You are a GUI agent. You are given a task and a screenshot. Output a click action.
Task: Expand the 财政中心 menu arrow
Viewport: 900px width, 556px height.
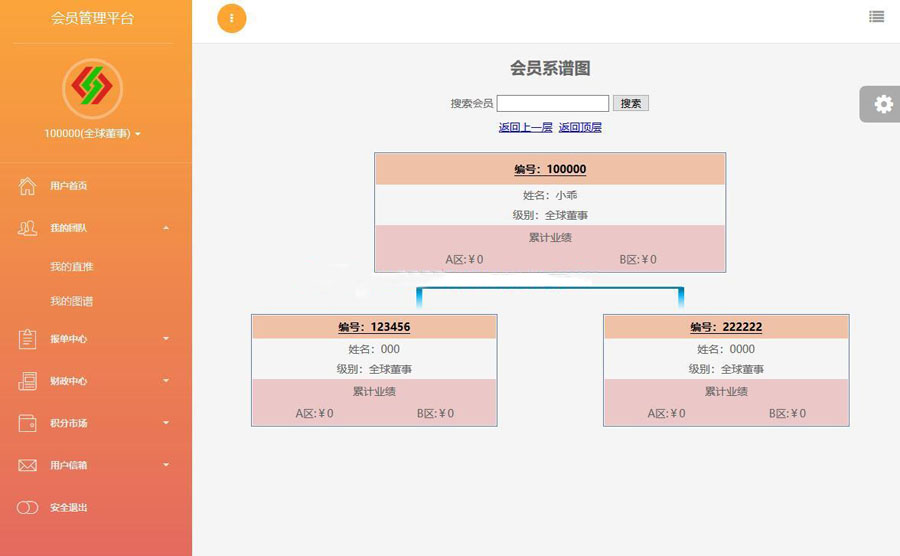[x=166, y=381]
